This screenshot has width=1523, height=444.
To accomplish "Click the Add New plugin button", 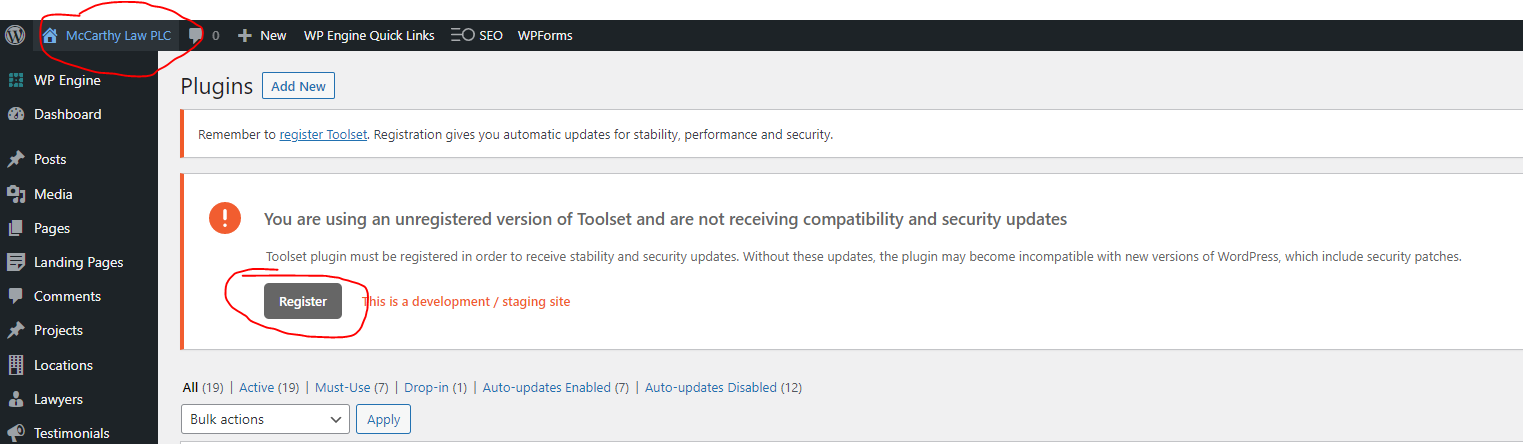I will (x=298, y=86).
